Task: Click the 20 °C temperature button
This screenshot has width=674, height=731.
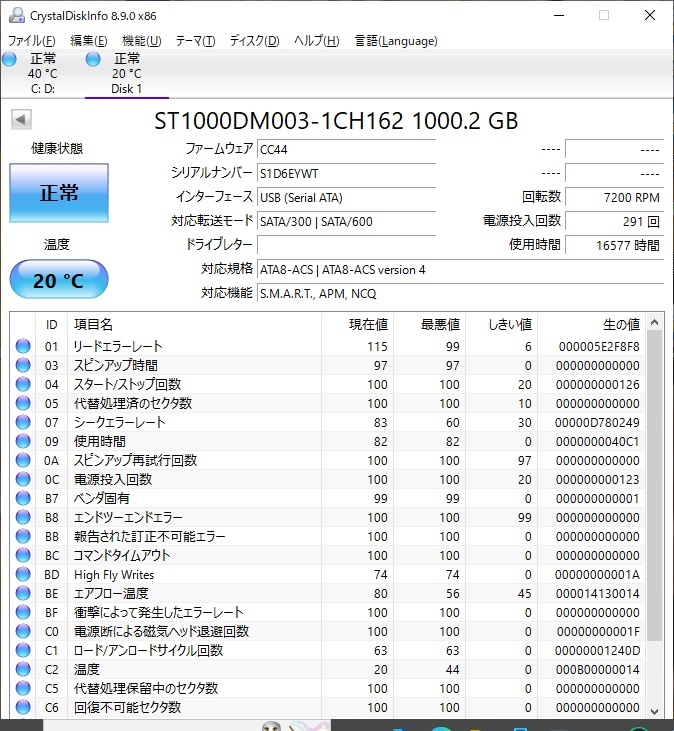Action: pos(59,279)
